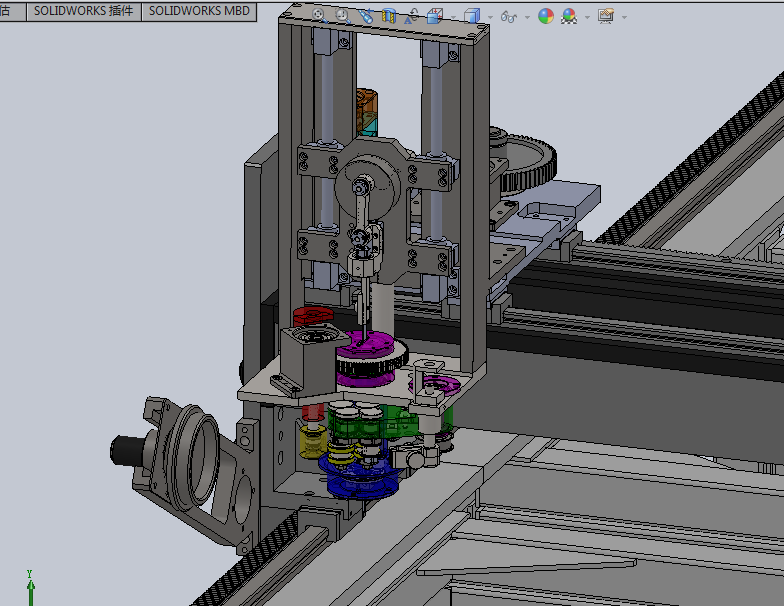Expand the Display Style dropdown arrow

click(x=490, y=18)
